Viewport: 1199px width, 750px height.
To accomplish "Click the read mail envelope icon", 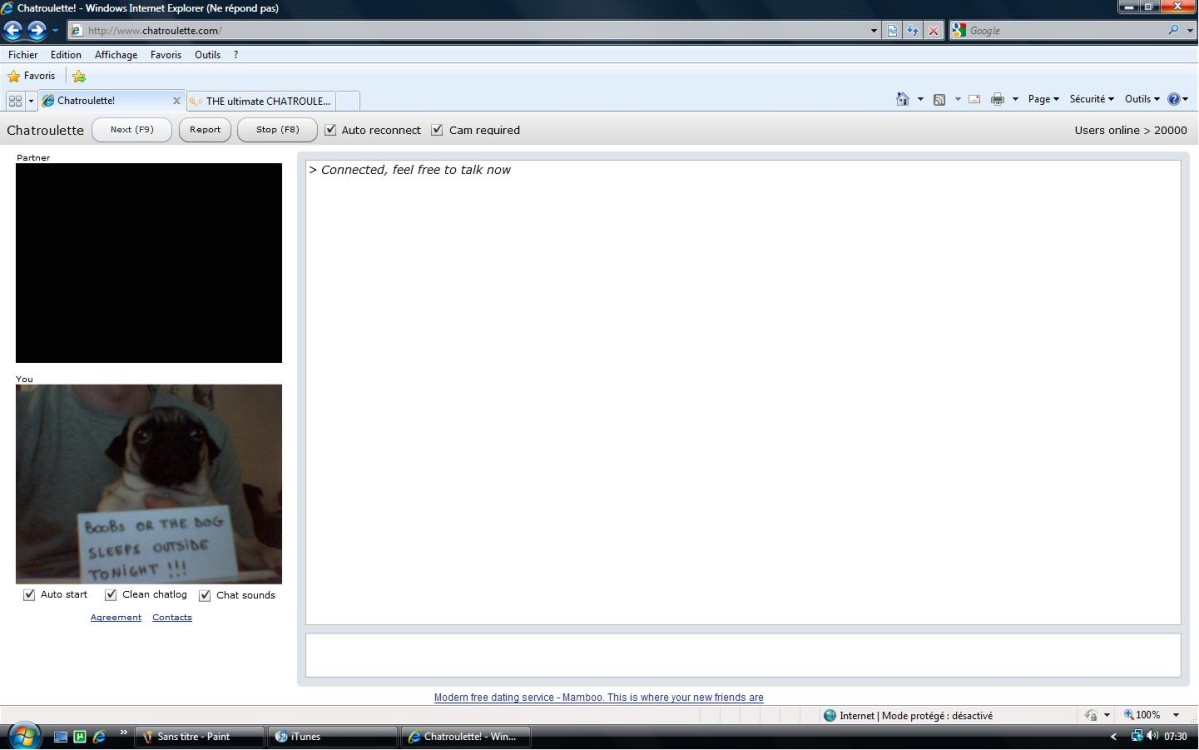I will click(x=974, y=99).
